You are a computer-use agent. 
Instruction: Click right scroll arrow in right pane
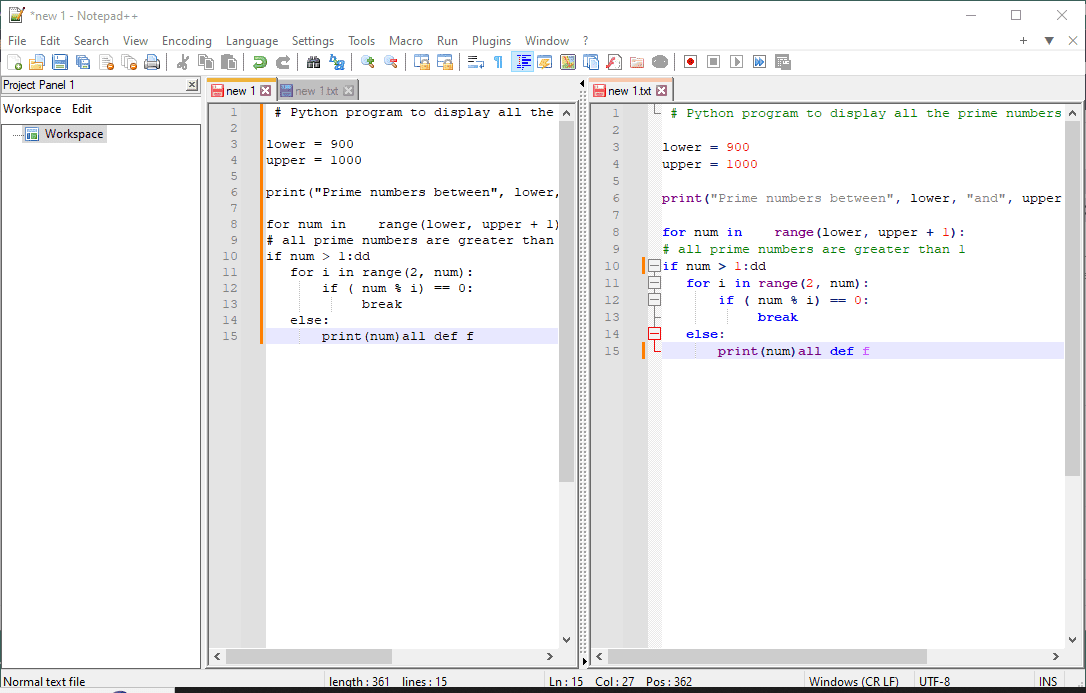pyautogui.click(x=1056, y=656)
